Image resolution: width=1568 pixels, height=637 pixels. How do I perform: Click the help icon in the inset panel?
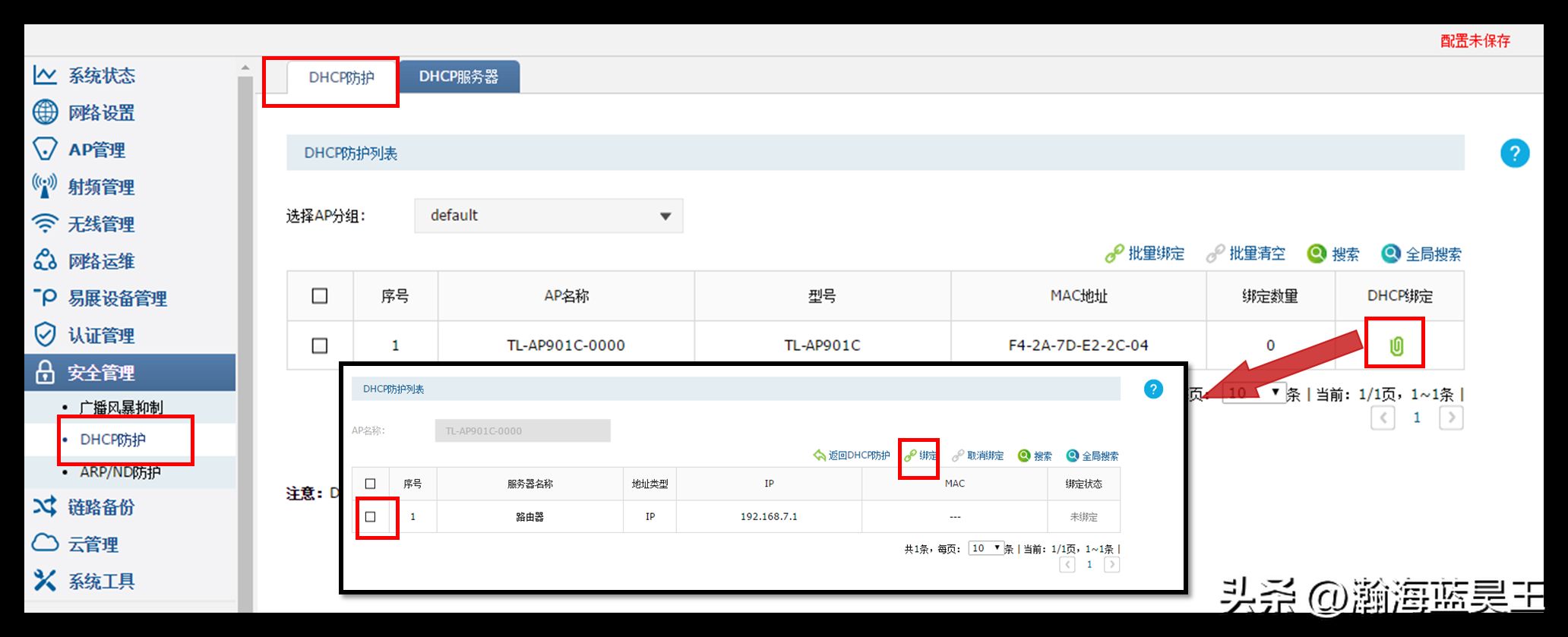click(x=1153, y=389)
